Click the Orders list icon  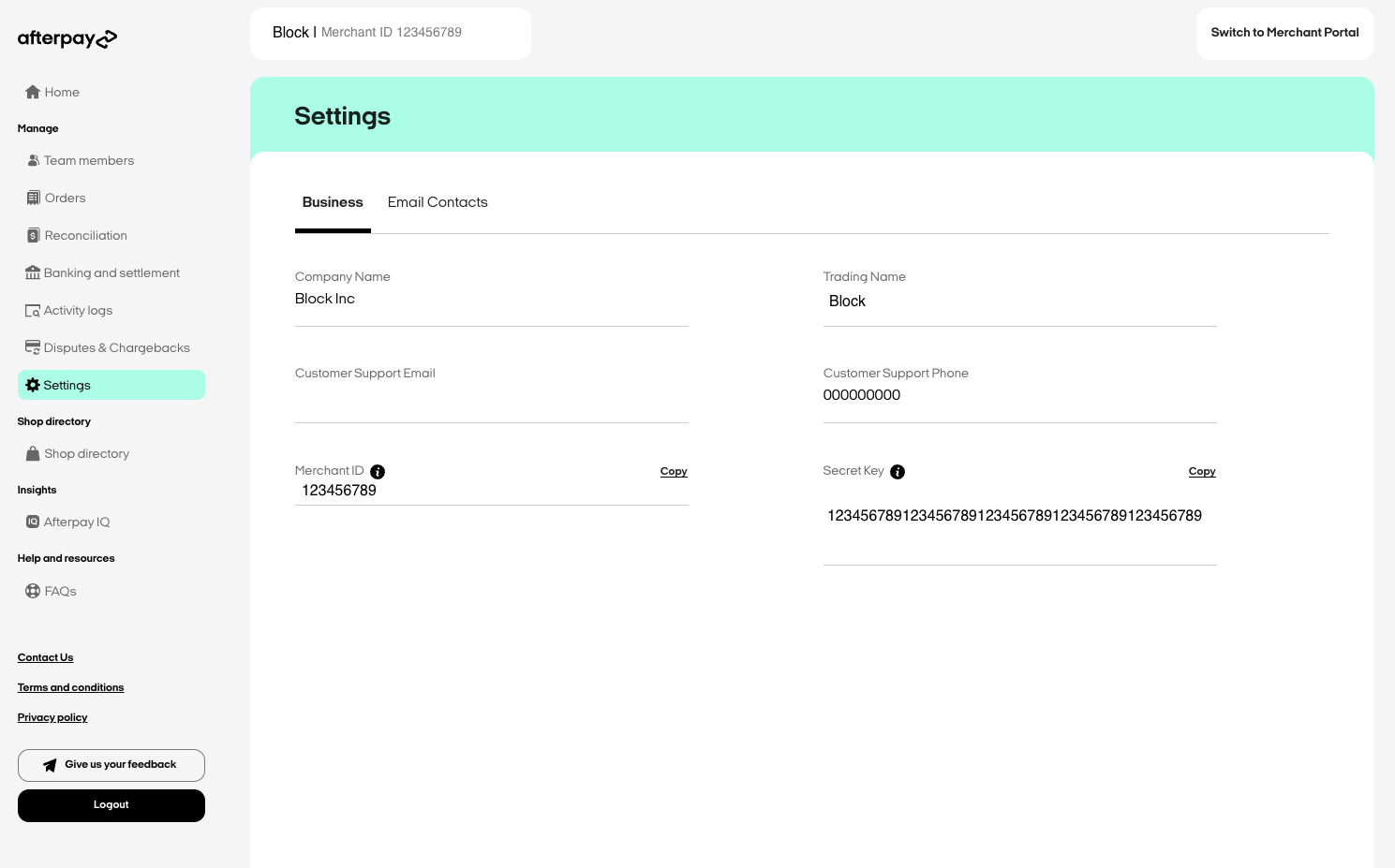point(33,198)
